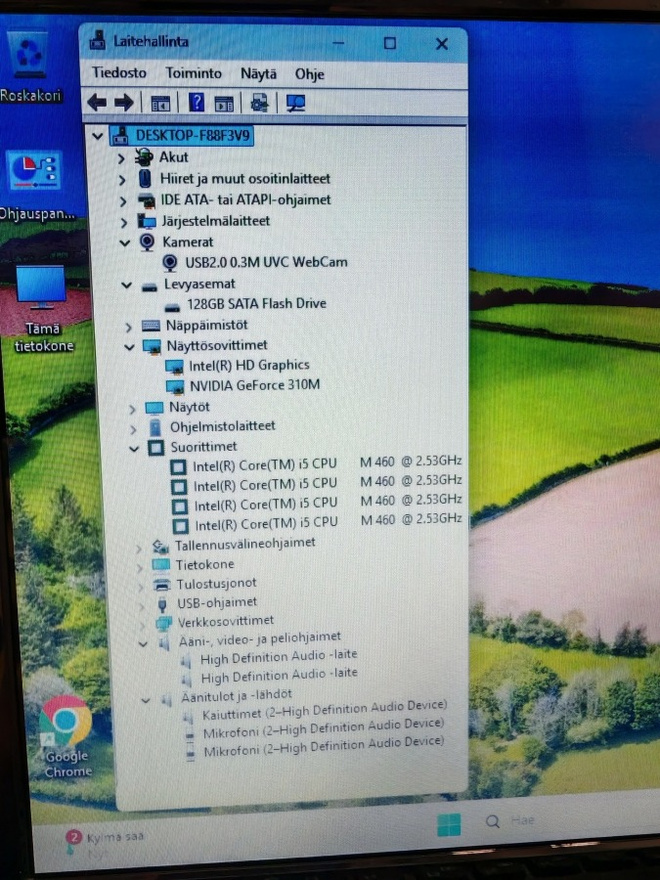Open Google Chrome desktop shortcut

click(67, 736)
